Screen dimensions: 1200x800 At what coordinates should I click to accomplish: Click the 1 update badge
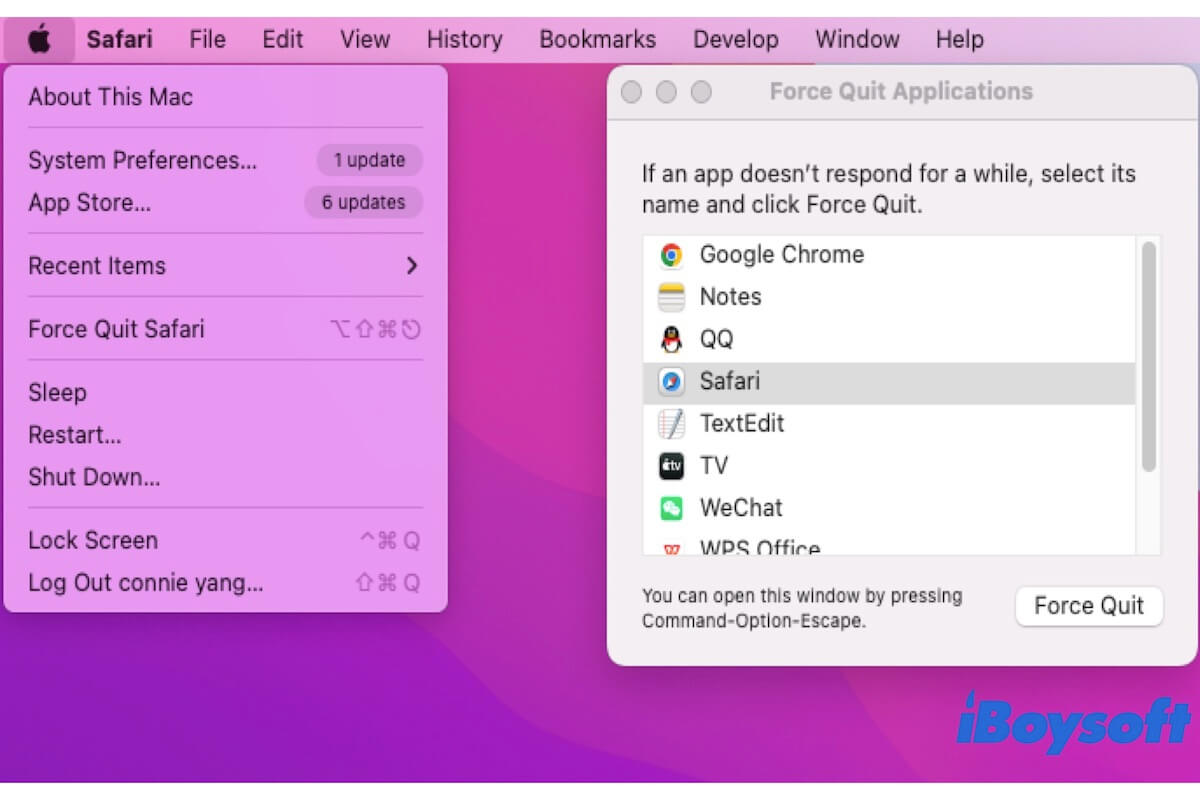coord(369,160)
